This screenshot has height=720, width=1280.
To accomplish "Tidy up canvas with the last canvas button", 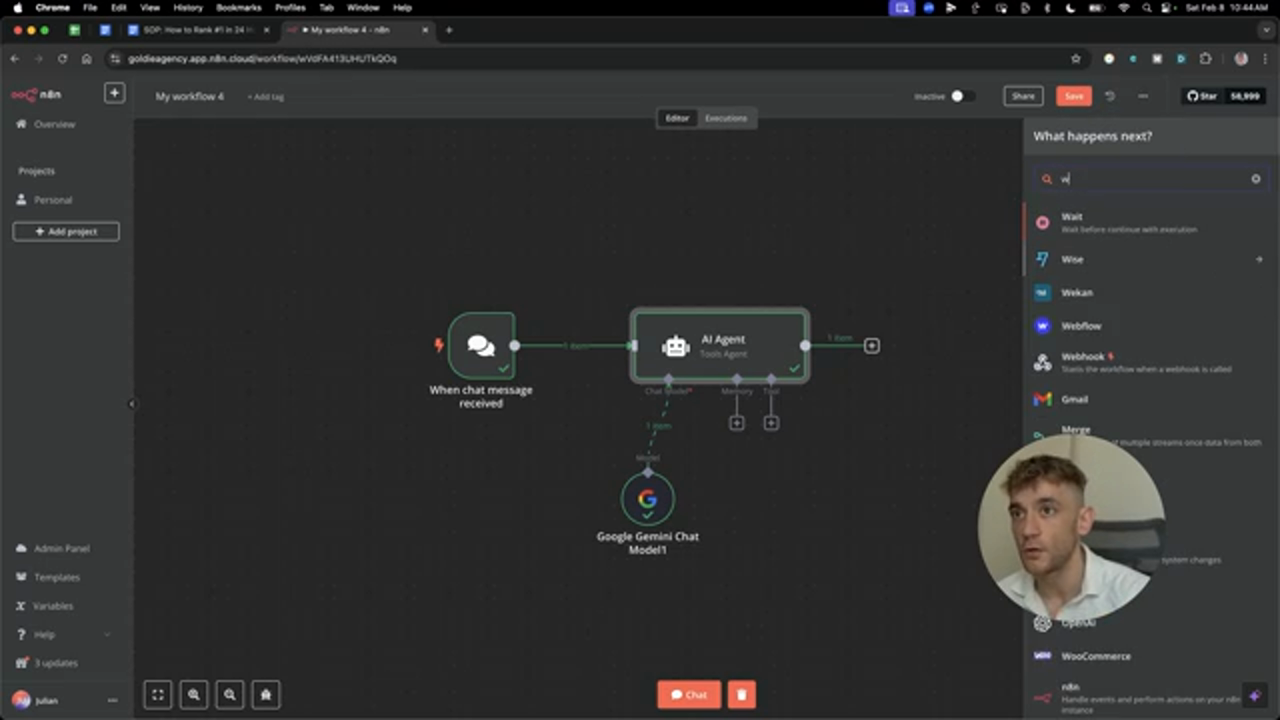I will pyautogui.click(x=266, y=694).
